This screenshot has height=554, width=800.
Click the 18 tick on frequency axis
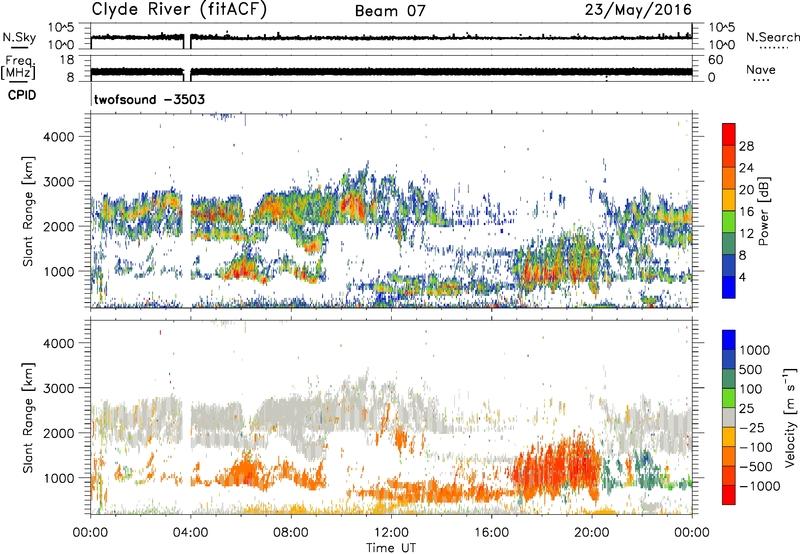(67, 60)
